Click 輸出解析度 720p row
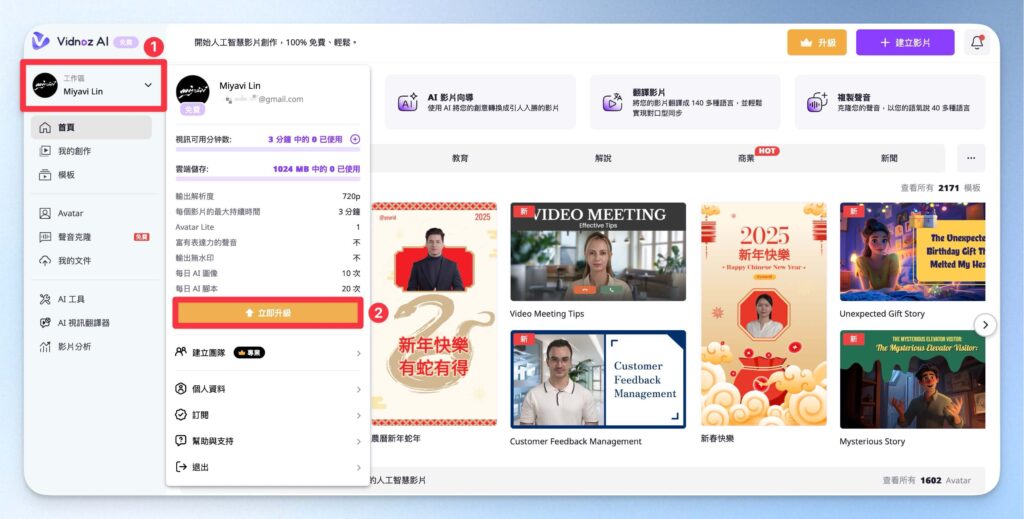 tap(268, 196)
